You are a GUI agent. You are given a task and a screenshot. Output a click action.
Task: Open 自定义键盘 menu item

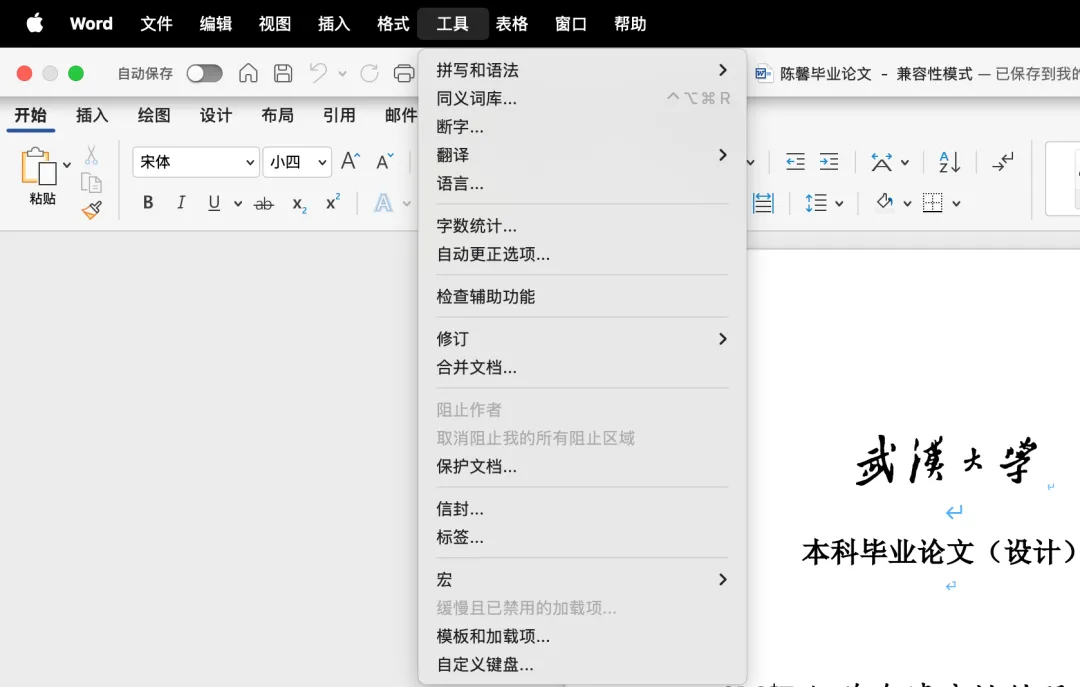pos(582,664)
